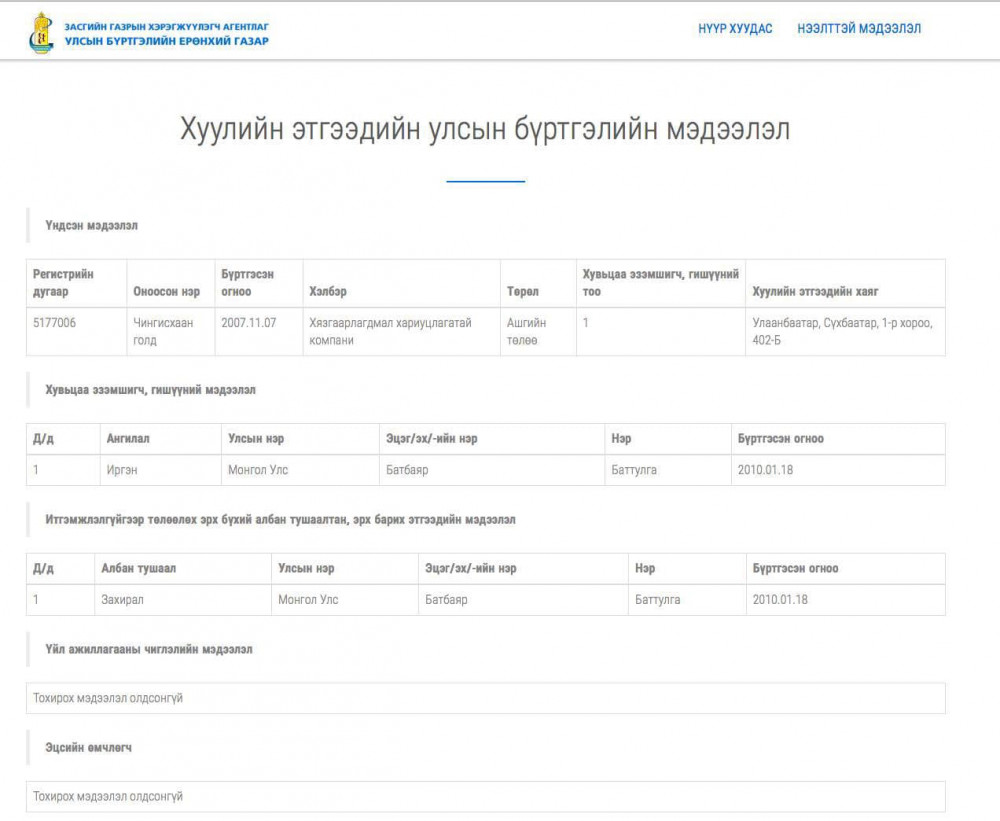Click the registered date 2007.11.07
Viewport: 1000px width, 821px height.
pos(248,323)
